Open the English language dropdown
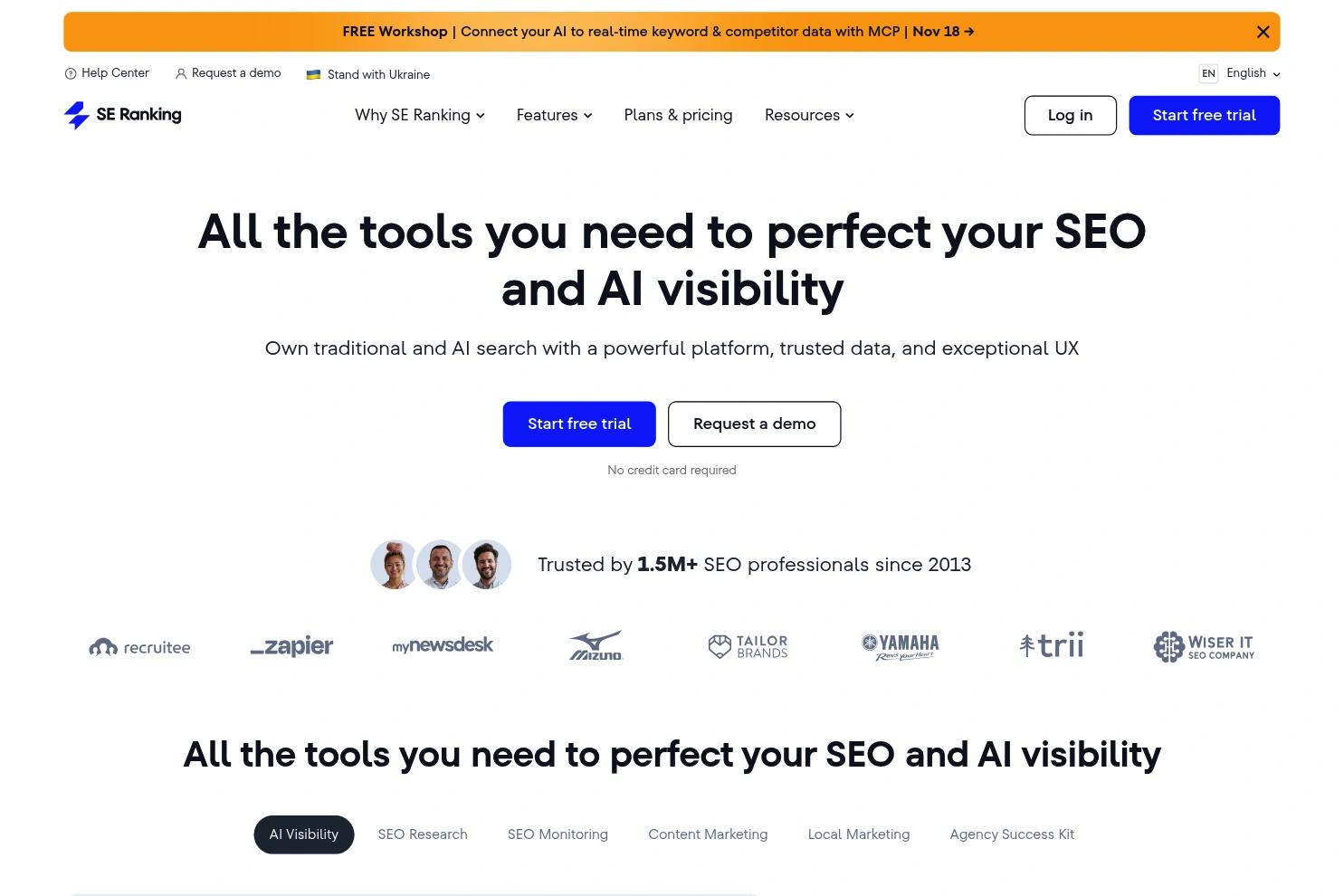The width and height of the screenshot is (1344, 896). tap(1253, 73)
